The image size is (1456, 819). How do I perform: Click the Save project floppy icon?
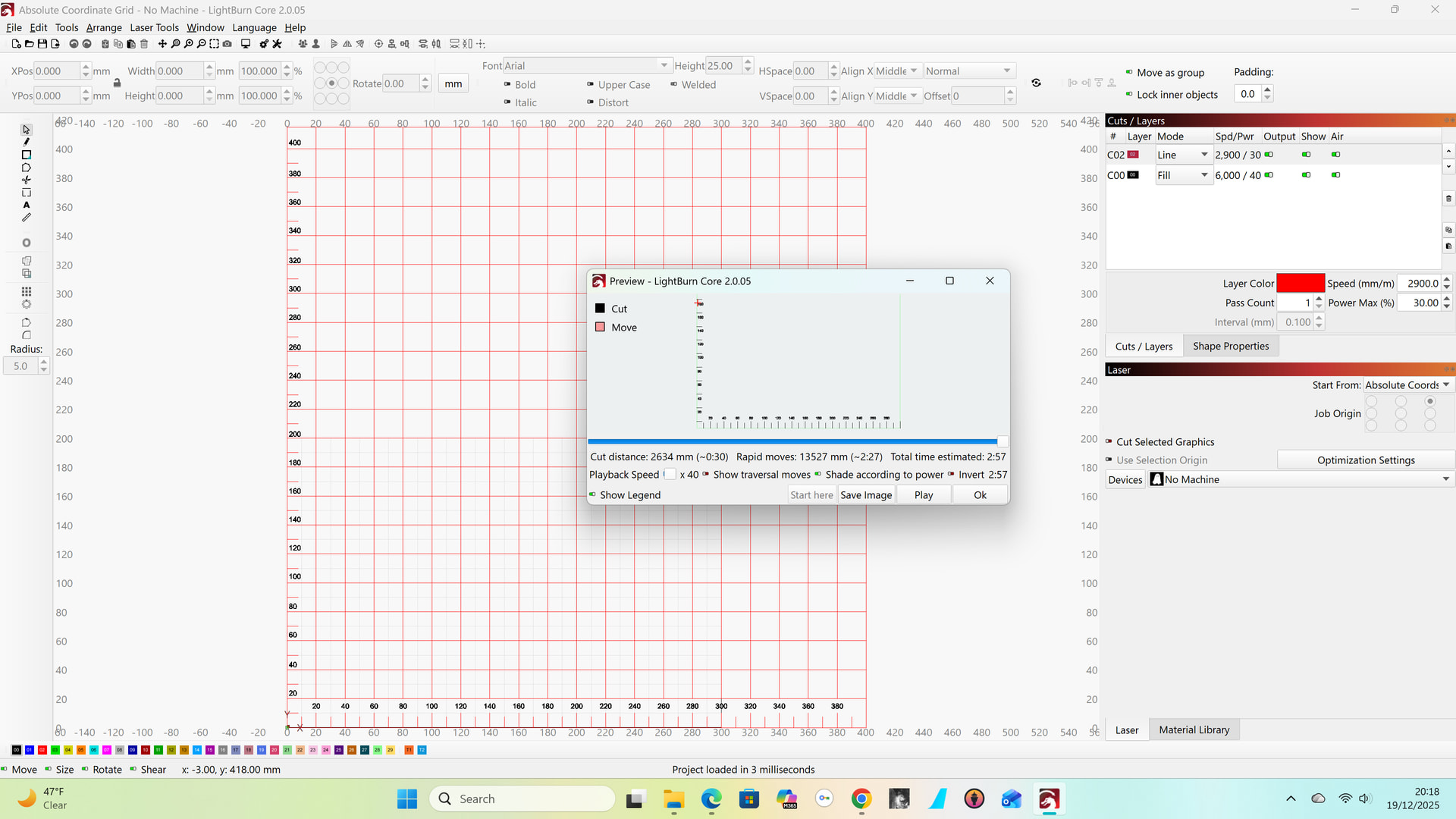tap(42, 44)
